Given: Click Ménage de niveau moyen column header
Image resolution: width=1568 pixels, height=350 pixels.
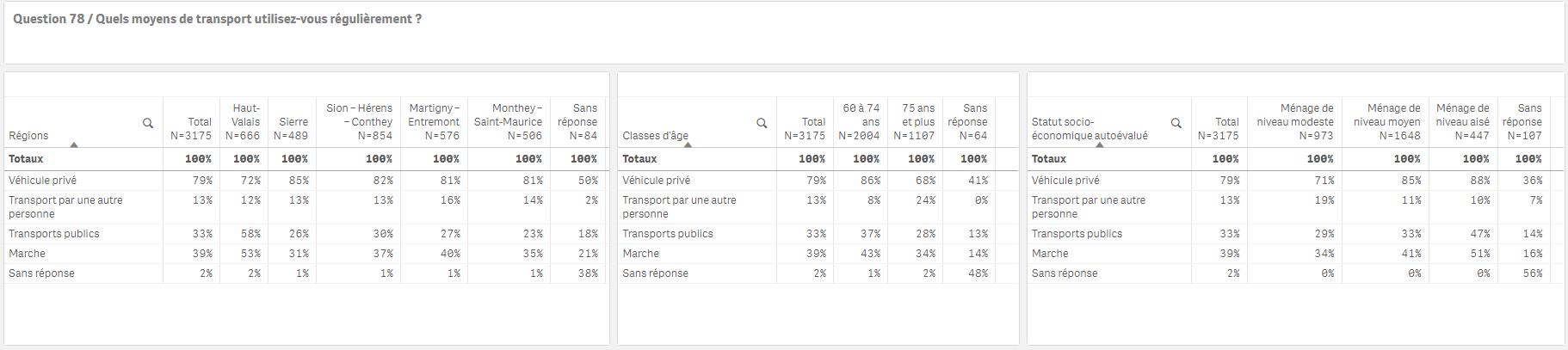Looking at the screenshot, I should 1385,121.
